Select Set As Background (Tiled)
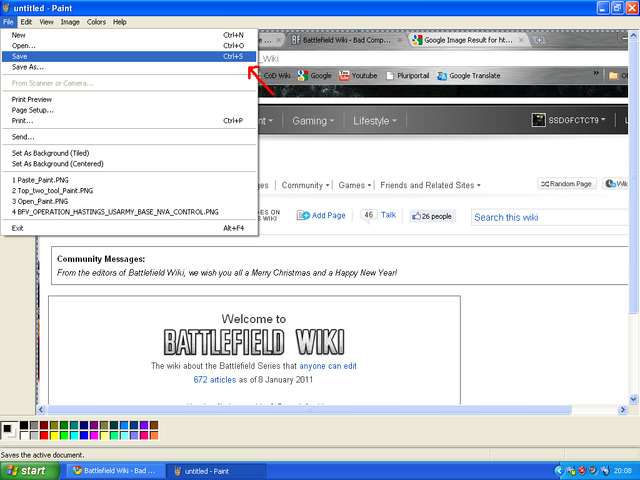Screen dimensions: 640x480 pos(129,153)
